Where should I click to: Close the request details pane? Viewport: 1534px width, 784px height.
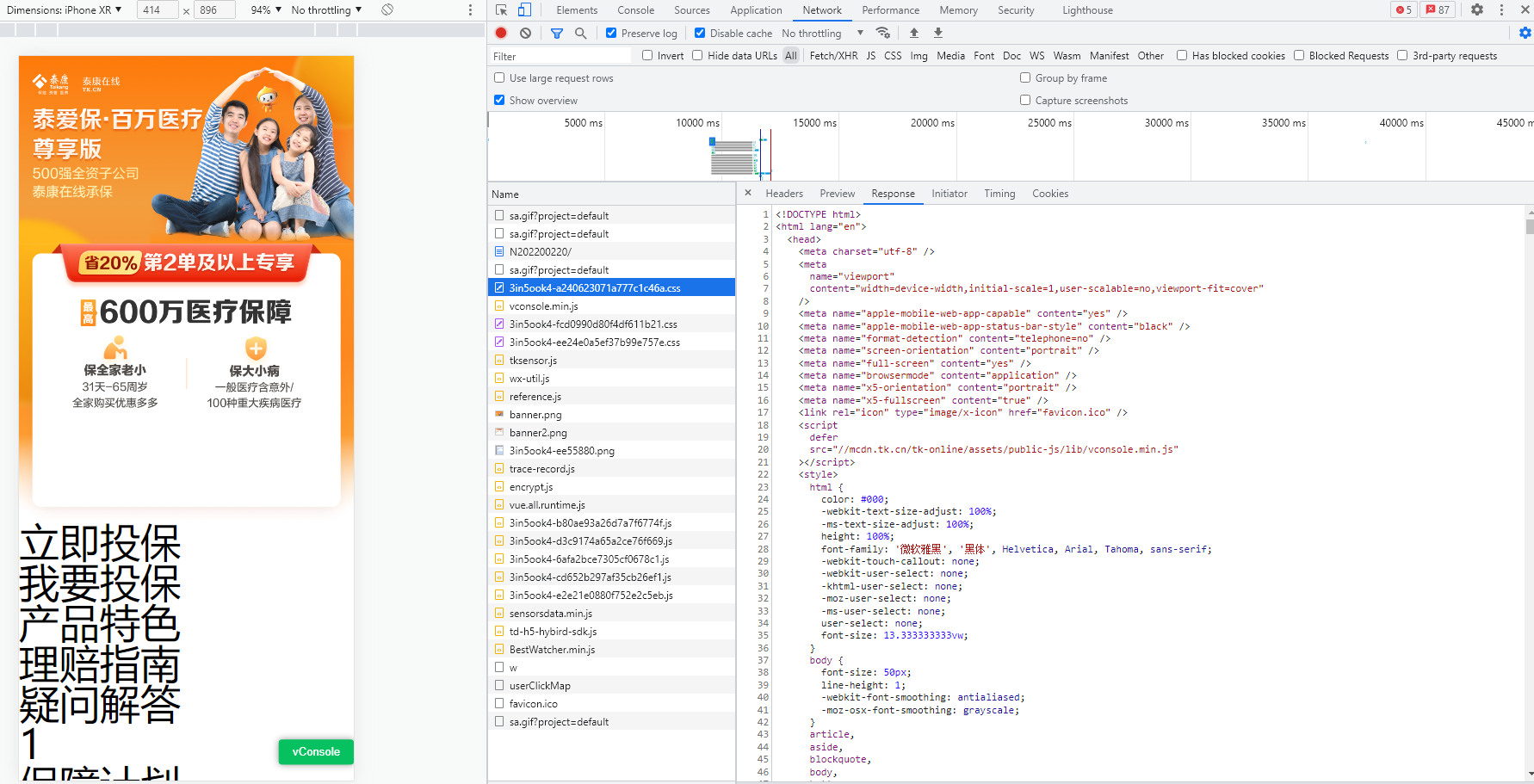click(748, 193)
